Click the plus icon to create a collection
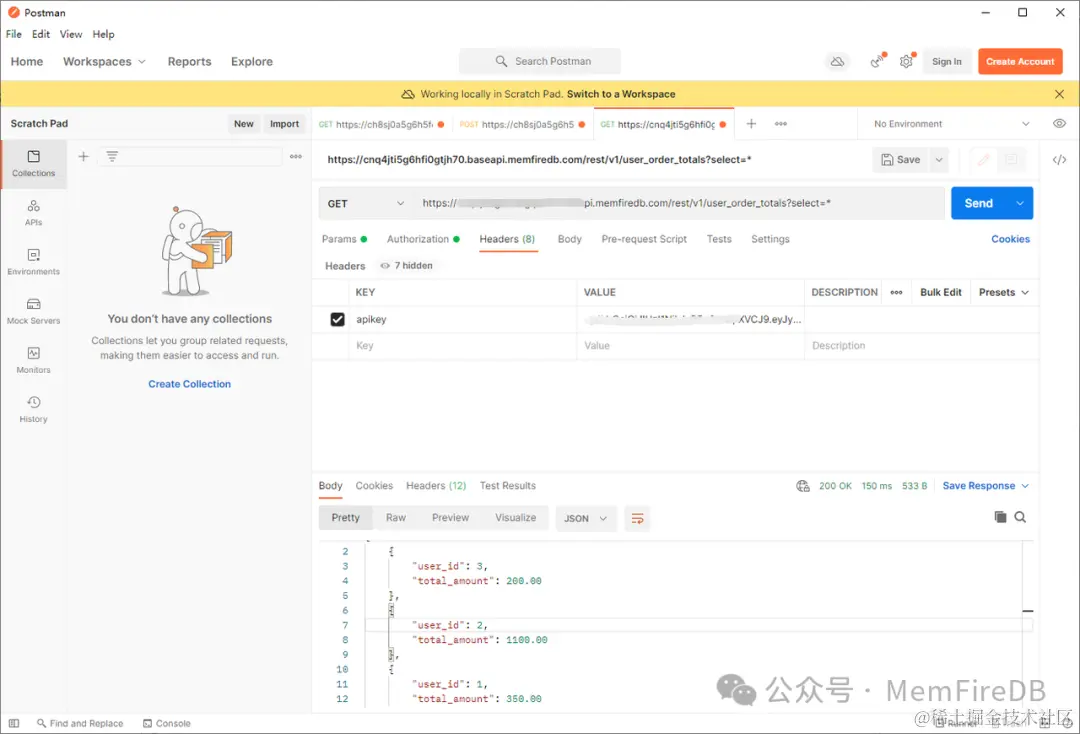Screen dimensions: 1080x734 coord(83,156)
